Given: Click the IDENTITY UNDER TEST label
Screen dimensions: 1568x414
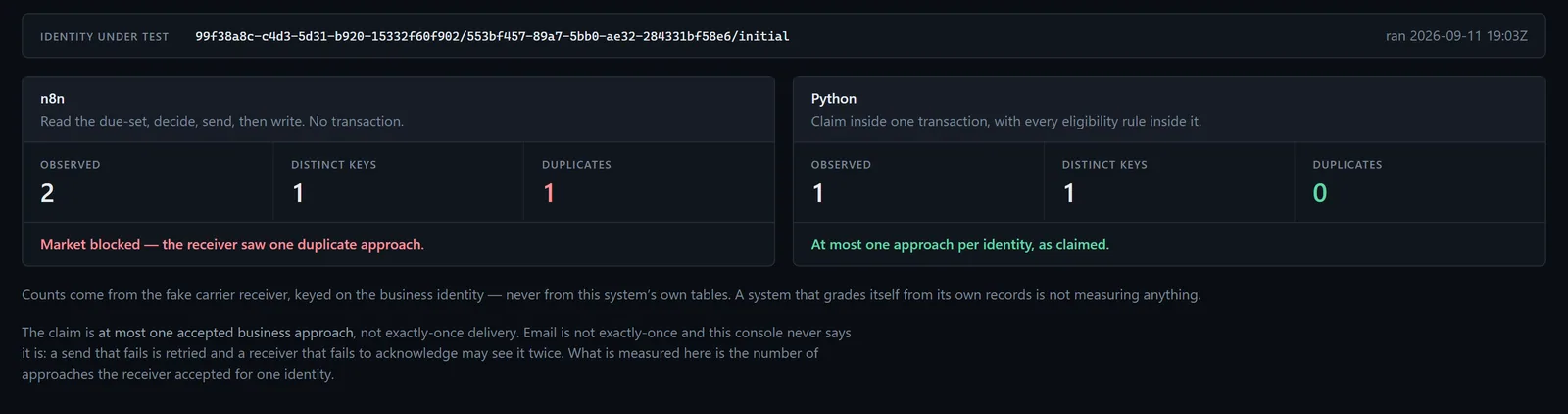Looking at the screenshot, I should pyautogui.click(x=105, y=37).
